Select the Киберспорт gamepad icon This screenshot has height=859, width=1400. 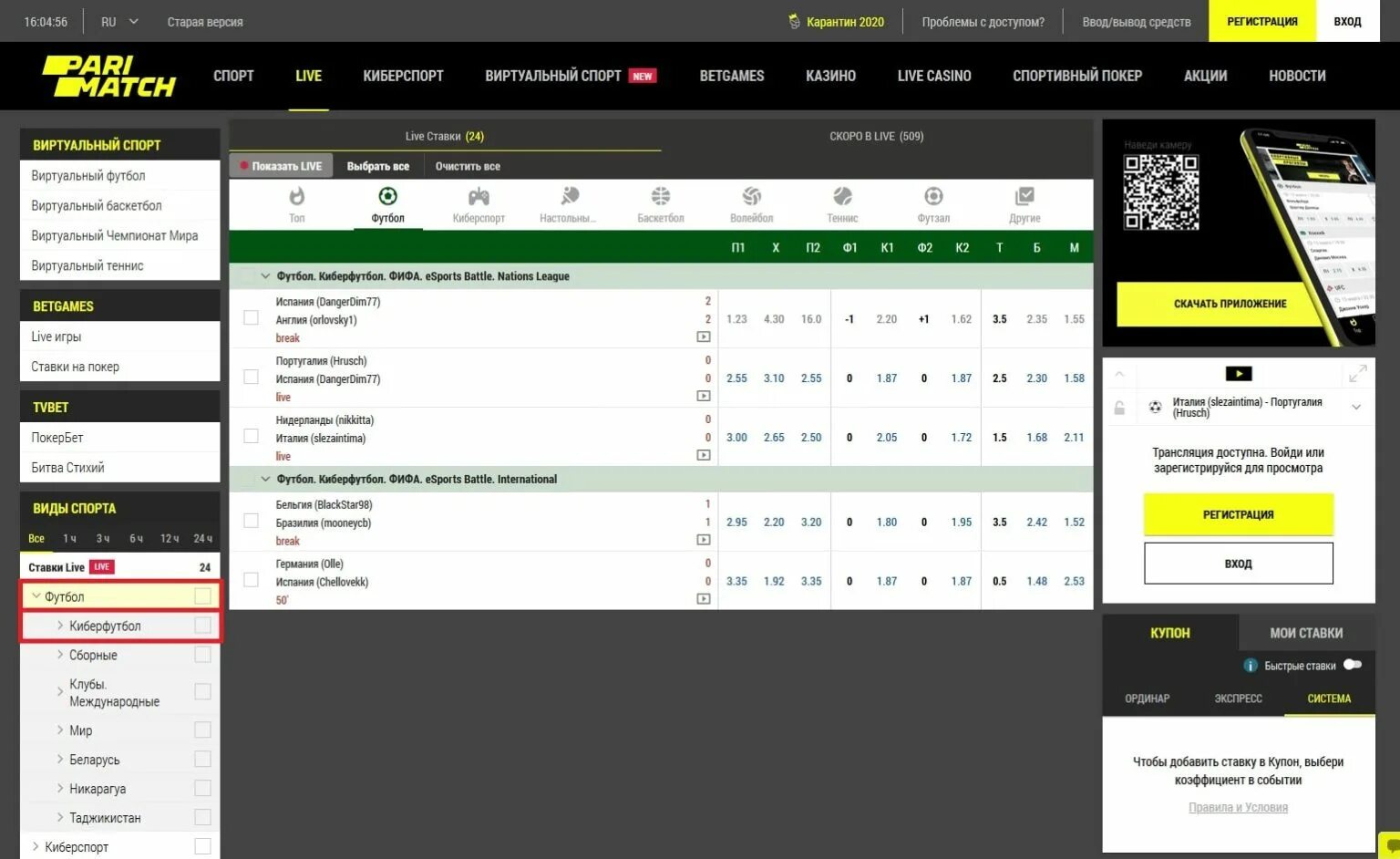pyautogui.click(x=479, y=196)
